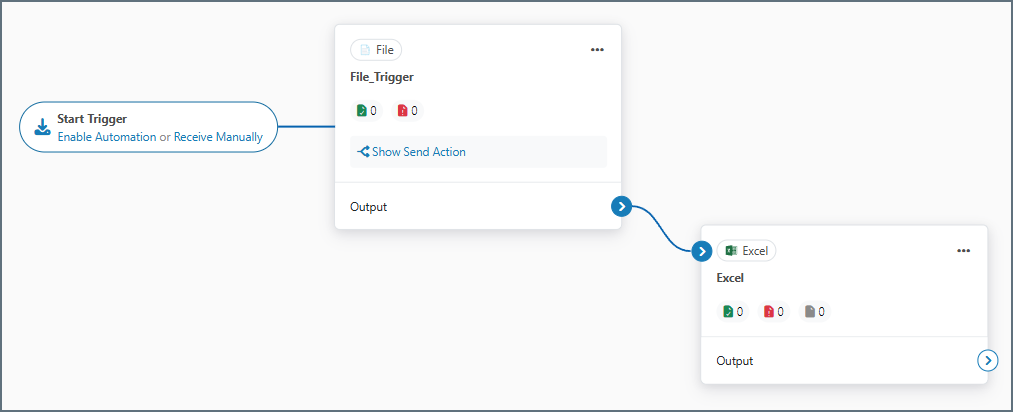The image size is (1013, 412).
Task: Click the File tag on the File_Trigger node
Action: click(376, 50)
